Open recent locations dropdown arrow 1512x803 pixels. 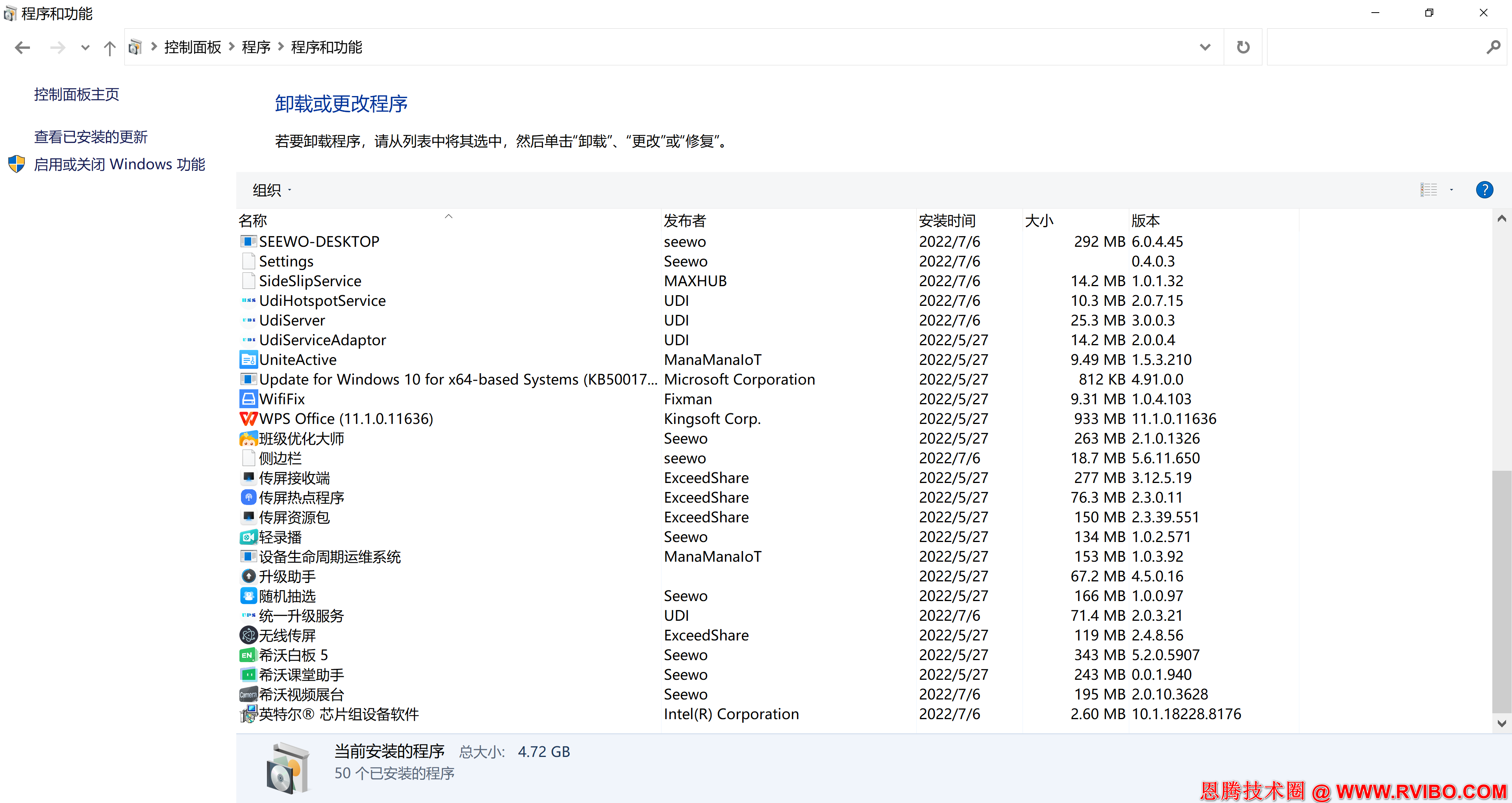[x=85, y=48]
